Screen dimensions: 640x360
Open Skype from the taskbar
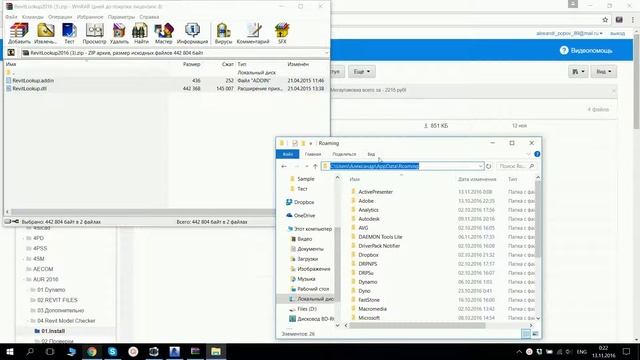point(113,351)
